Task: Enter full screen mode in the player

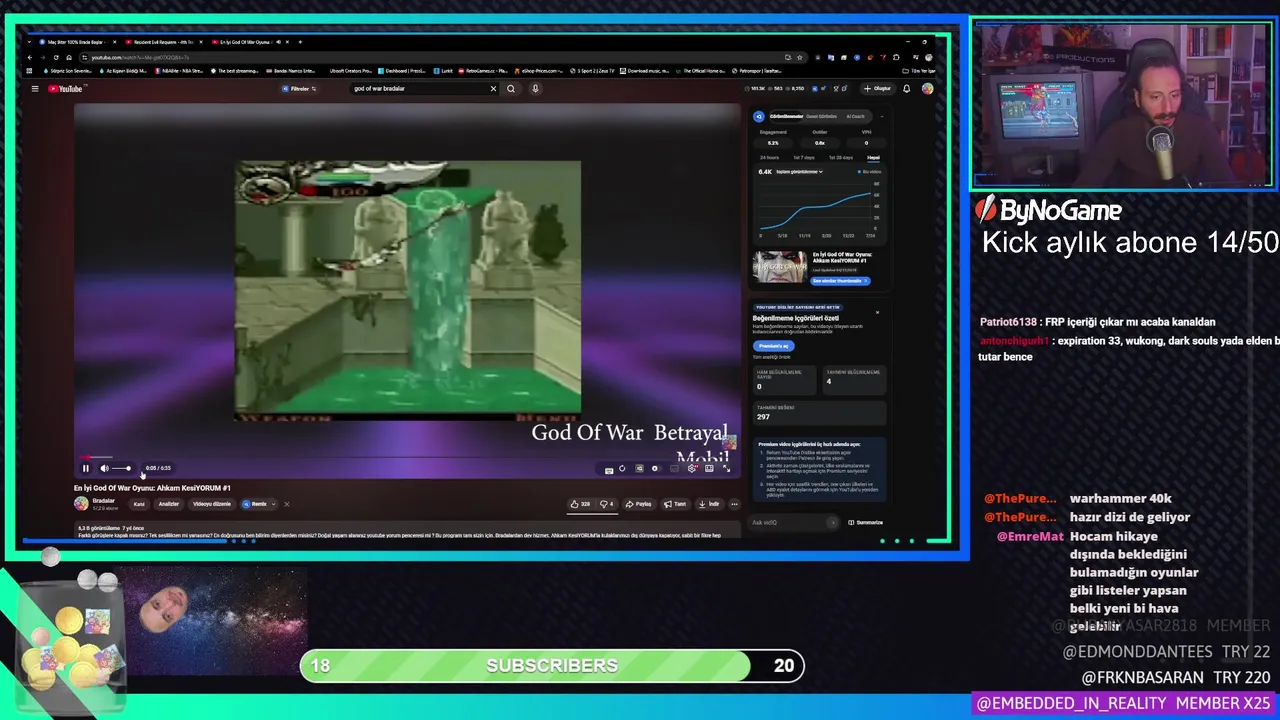Action: [726, 468]
